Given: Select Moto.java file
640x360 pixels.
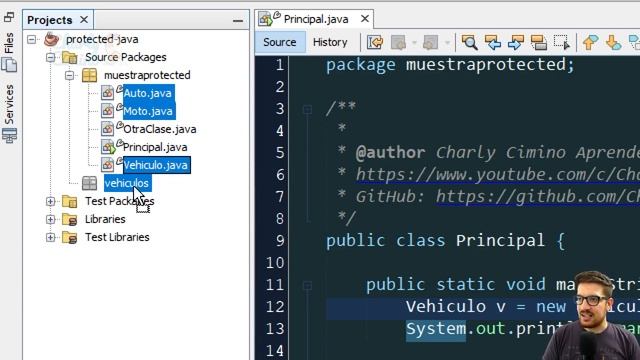Looking at the screenshot, I should [x=148, y=111].
